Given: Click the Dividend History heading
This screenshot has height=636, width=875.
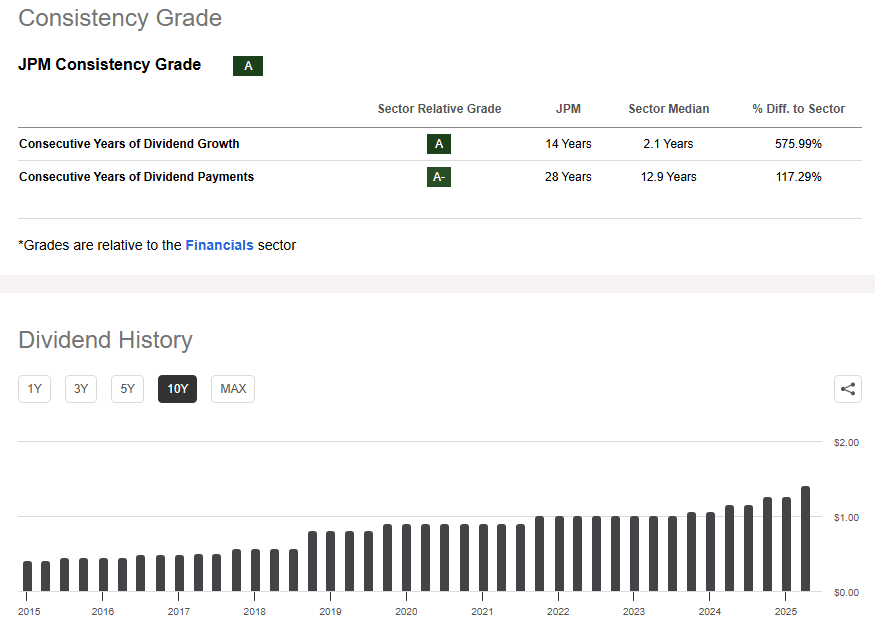Looking at the screenshot, I should [105, 340].
